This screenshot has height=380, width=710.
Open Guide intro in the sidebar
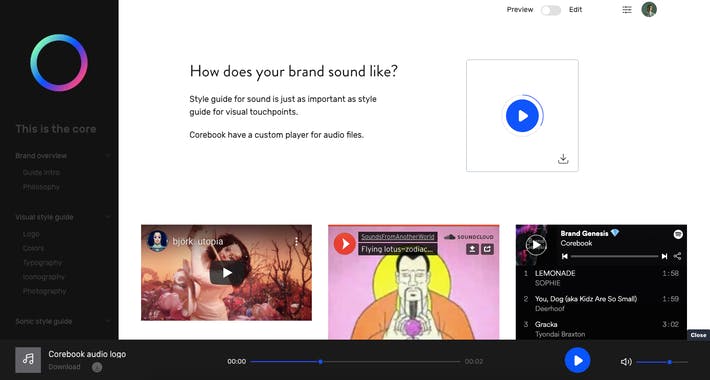pyautogui.click(x=41, y=173)
